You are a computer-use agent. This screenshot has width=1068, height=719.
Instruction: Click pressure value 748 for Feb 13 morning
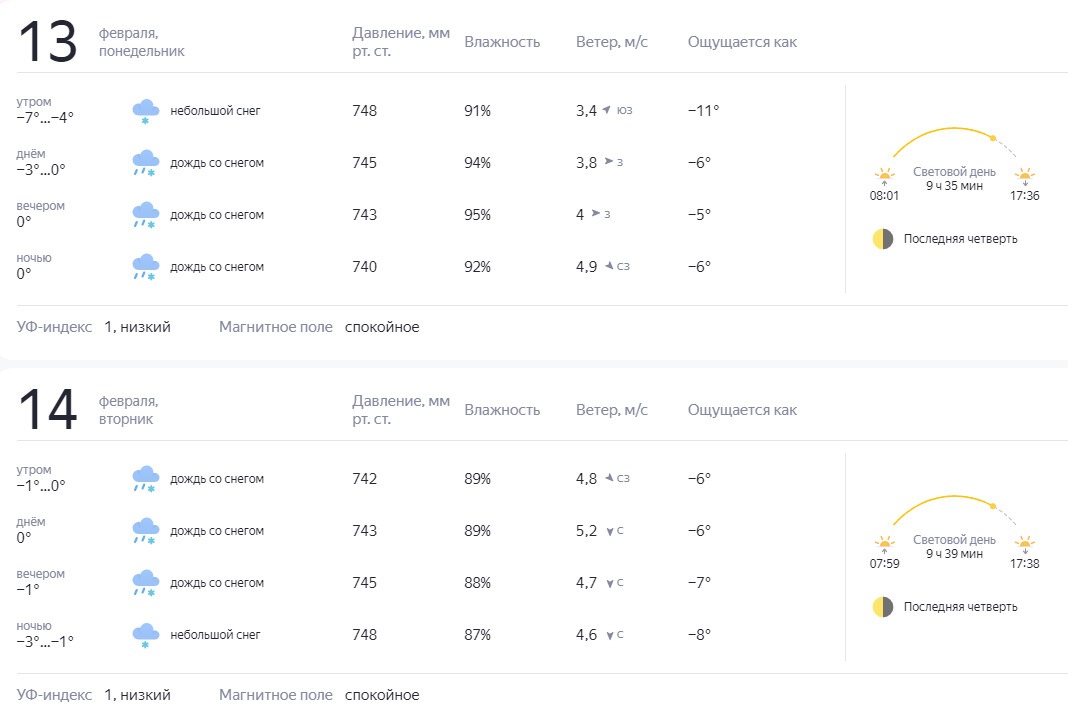click(365, 111)
